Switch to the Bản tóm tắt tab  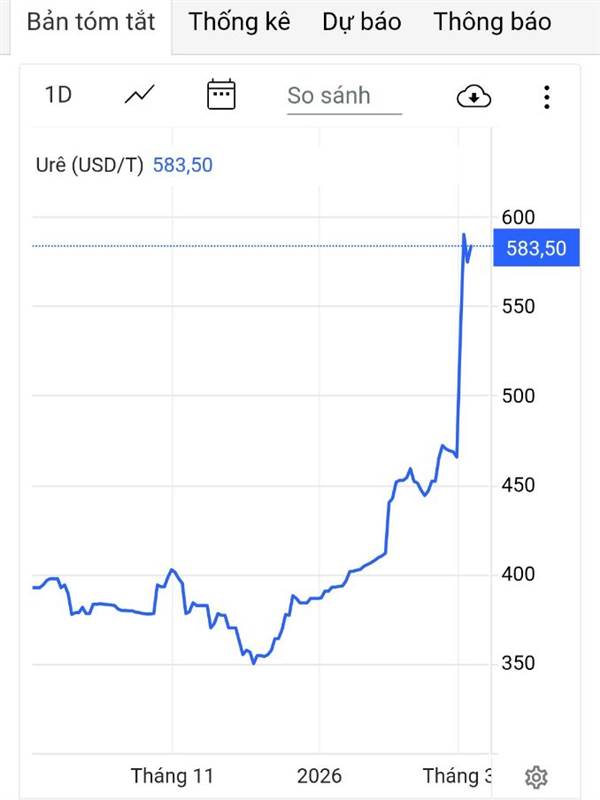tap(91, 22)
